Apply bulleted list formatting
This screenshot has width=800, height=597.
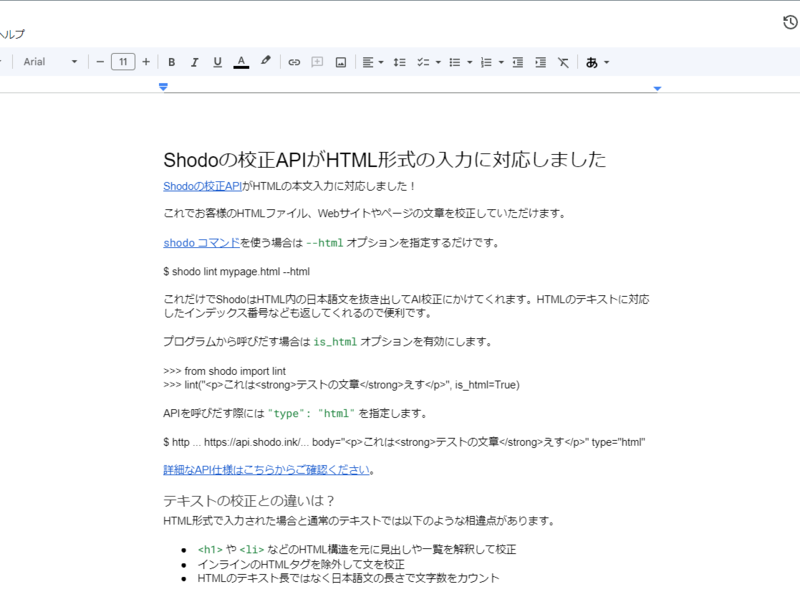455,62
